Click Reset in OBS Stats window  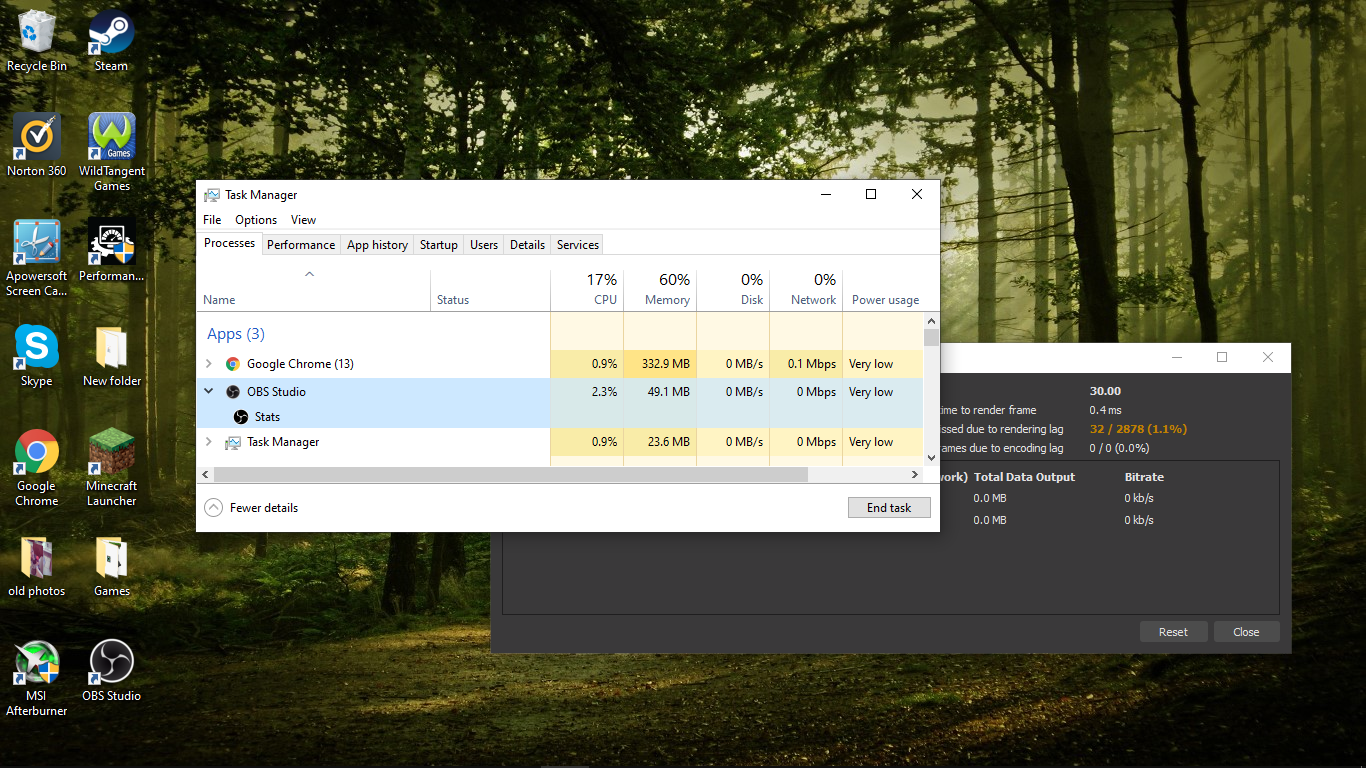[1173, 632]
